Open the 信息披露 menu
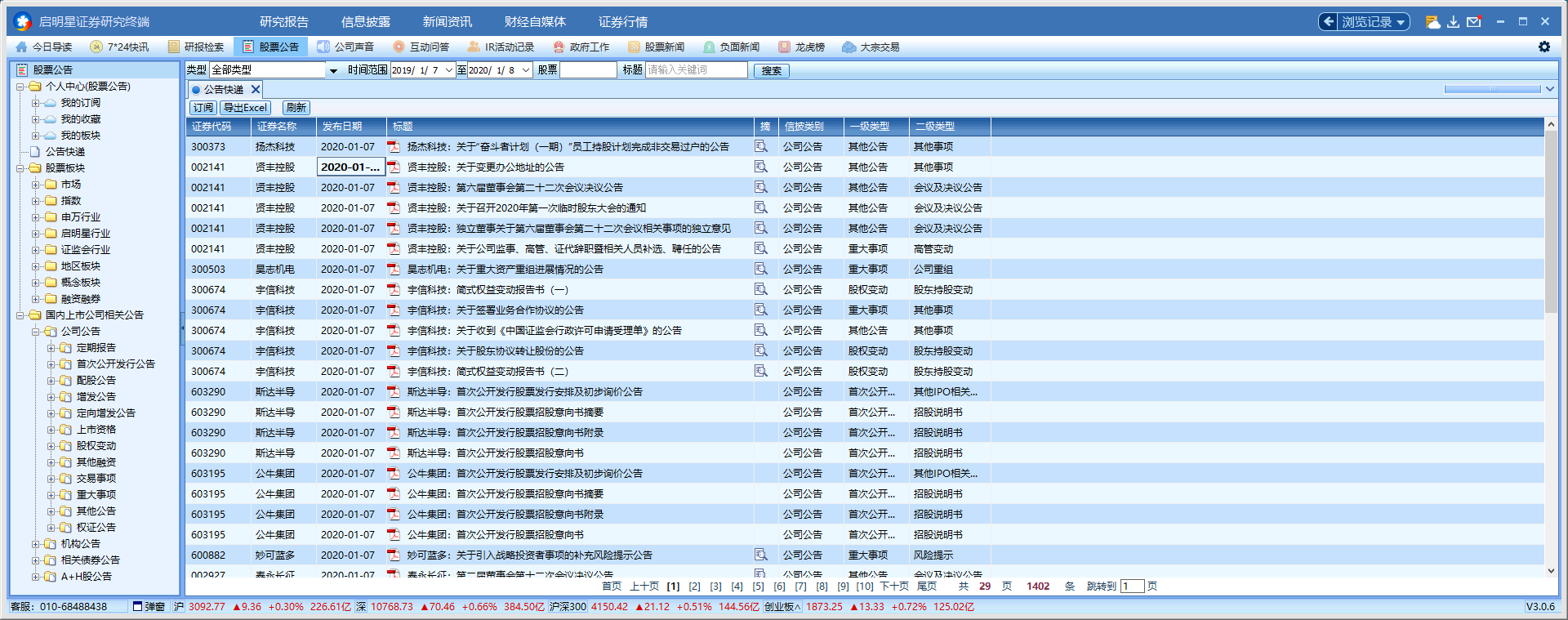 [x=366, y=22]
